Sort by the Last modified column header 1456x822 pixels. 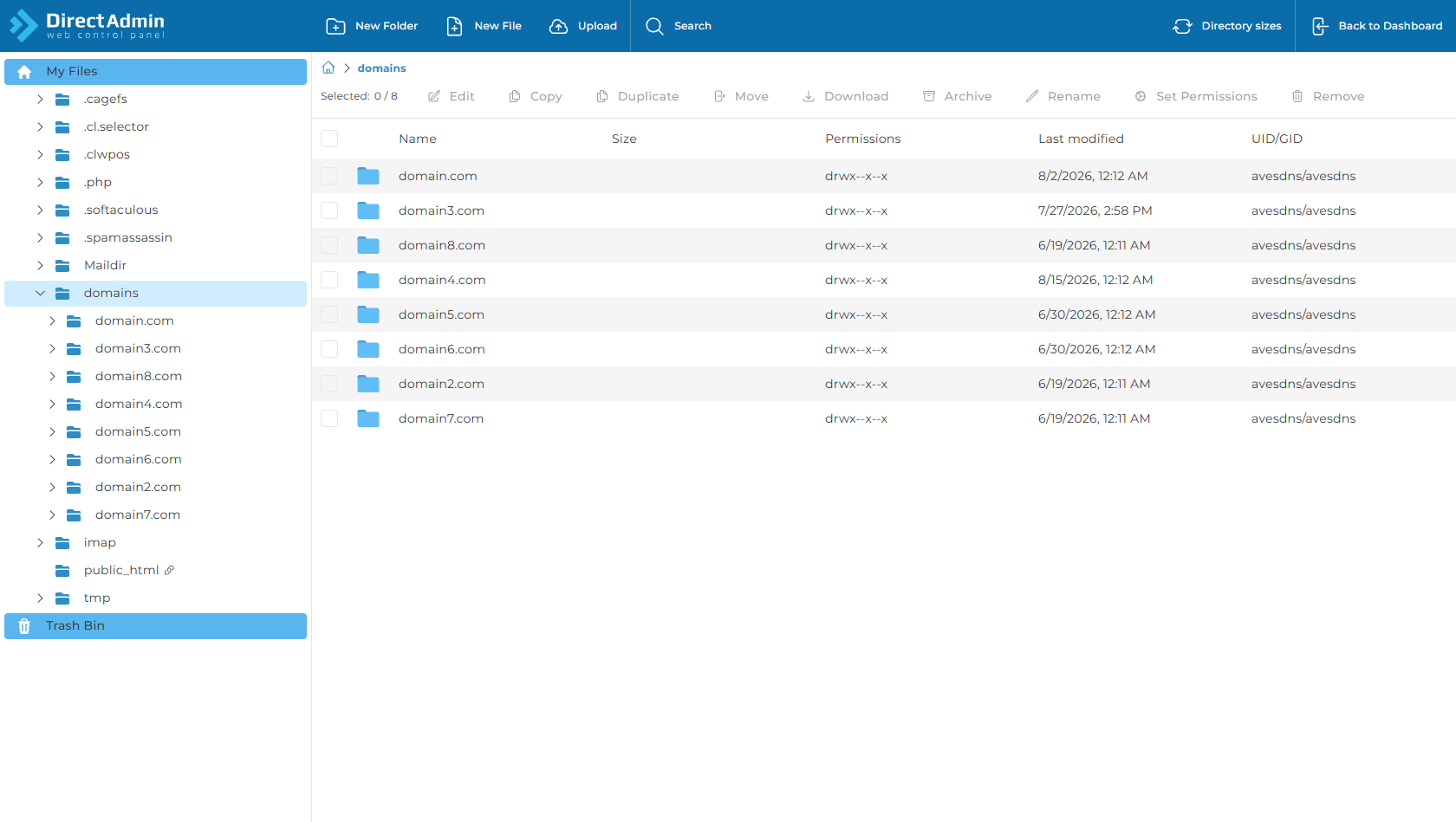click(1081, 139)
